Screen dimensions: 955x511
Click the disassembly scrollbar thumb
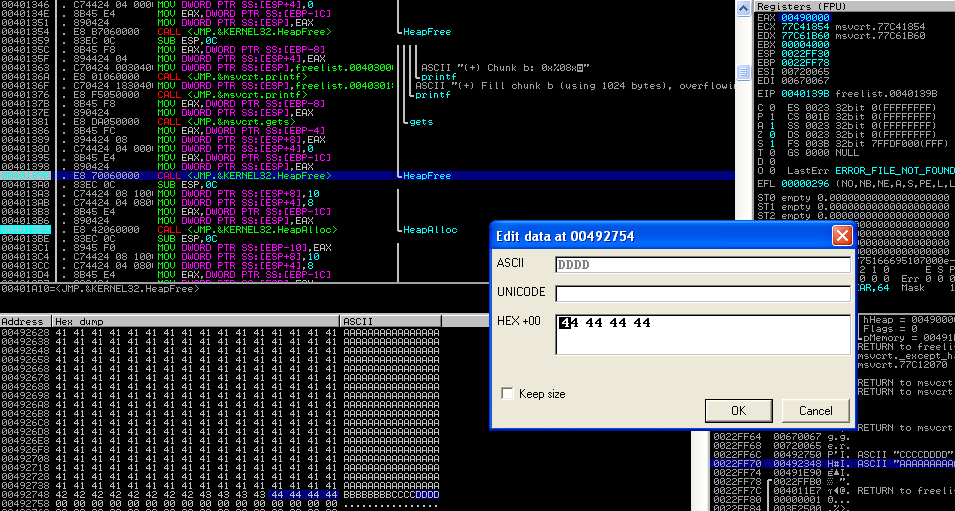[743, 72]
